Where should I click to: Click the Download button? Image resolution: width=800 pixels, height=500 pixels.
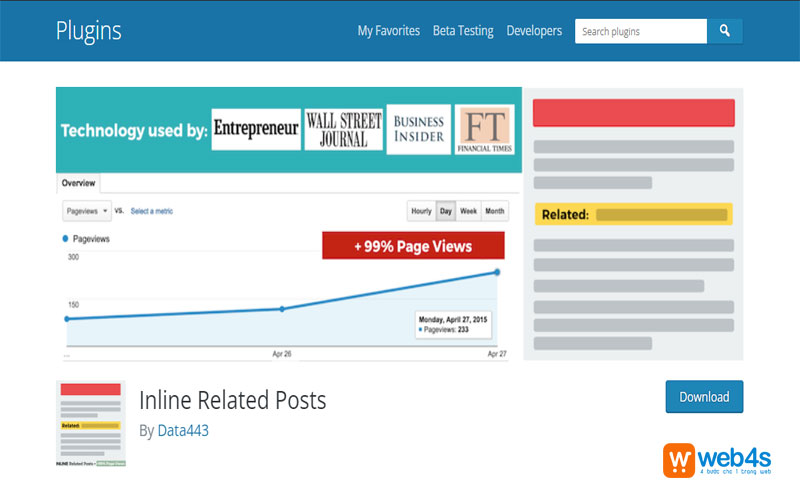click(704, 397)
